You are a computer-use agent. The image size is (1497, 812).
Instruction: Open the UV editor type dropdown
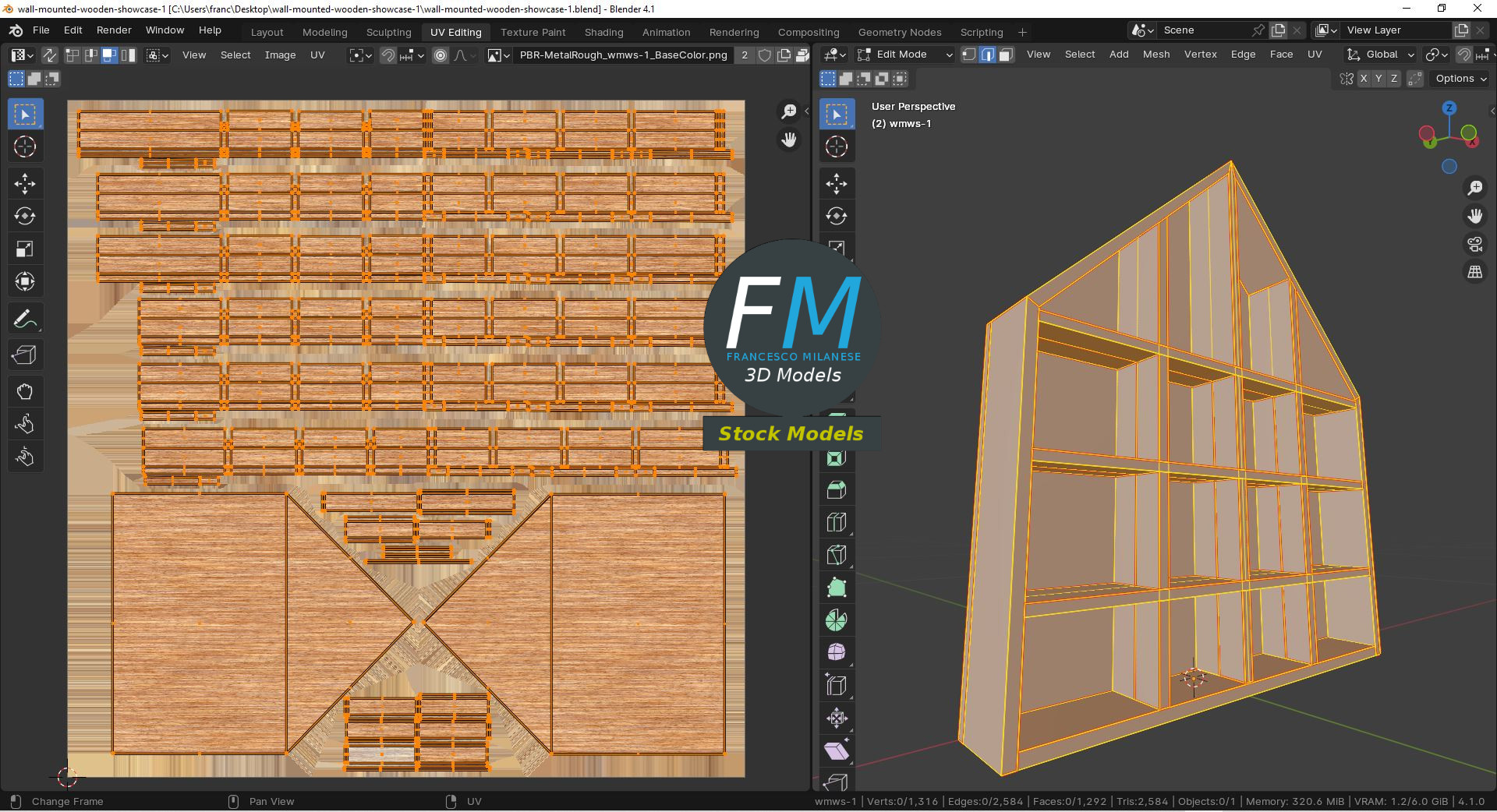(21, 55)
